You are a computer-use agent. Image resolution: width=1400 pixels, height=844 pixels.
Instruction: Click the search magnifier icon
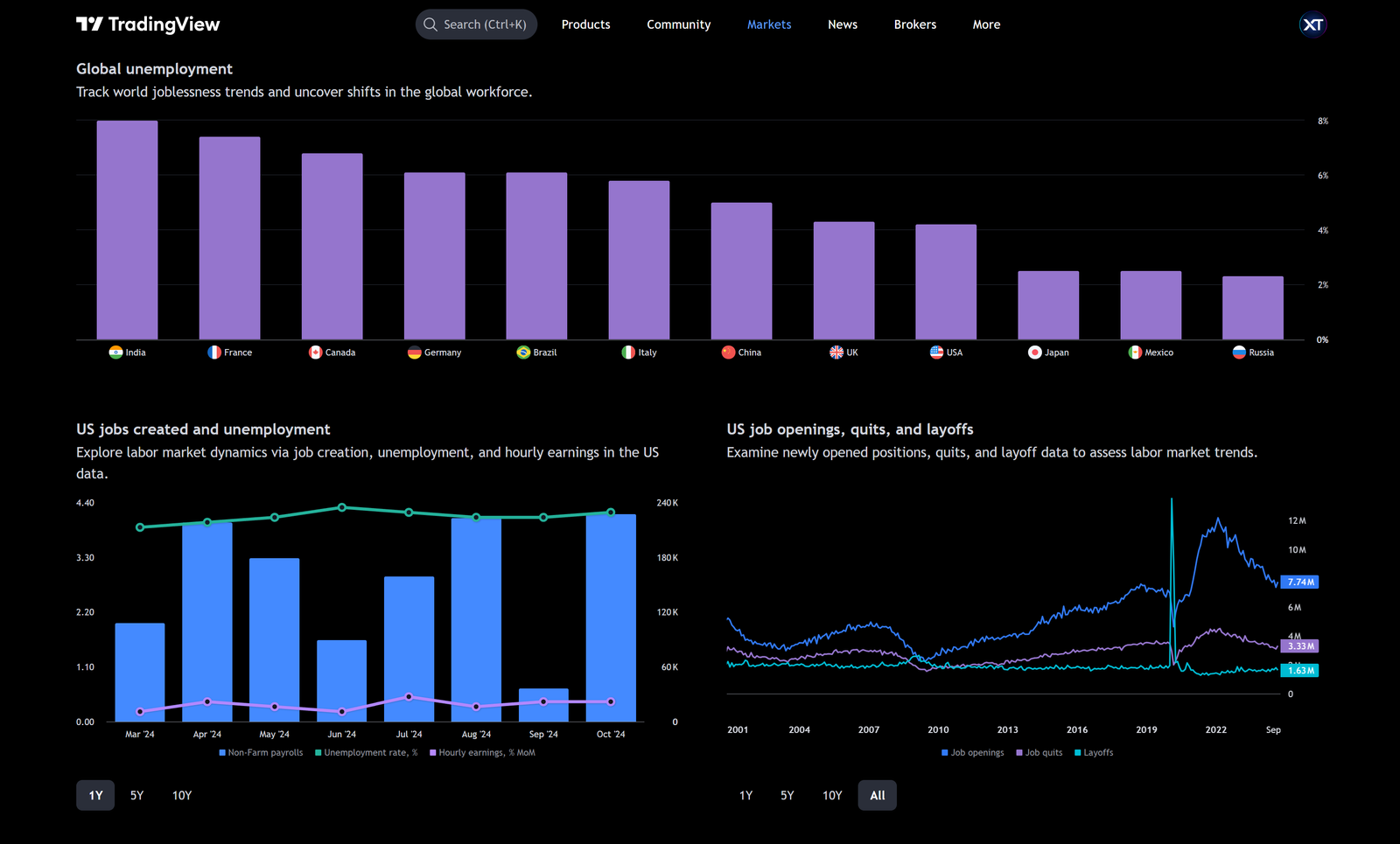(430, 24)
